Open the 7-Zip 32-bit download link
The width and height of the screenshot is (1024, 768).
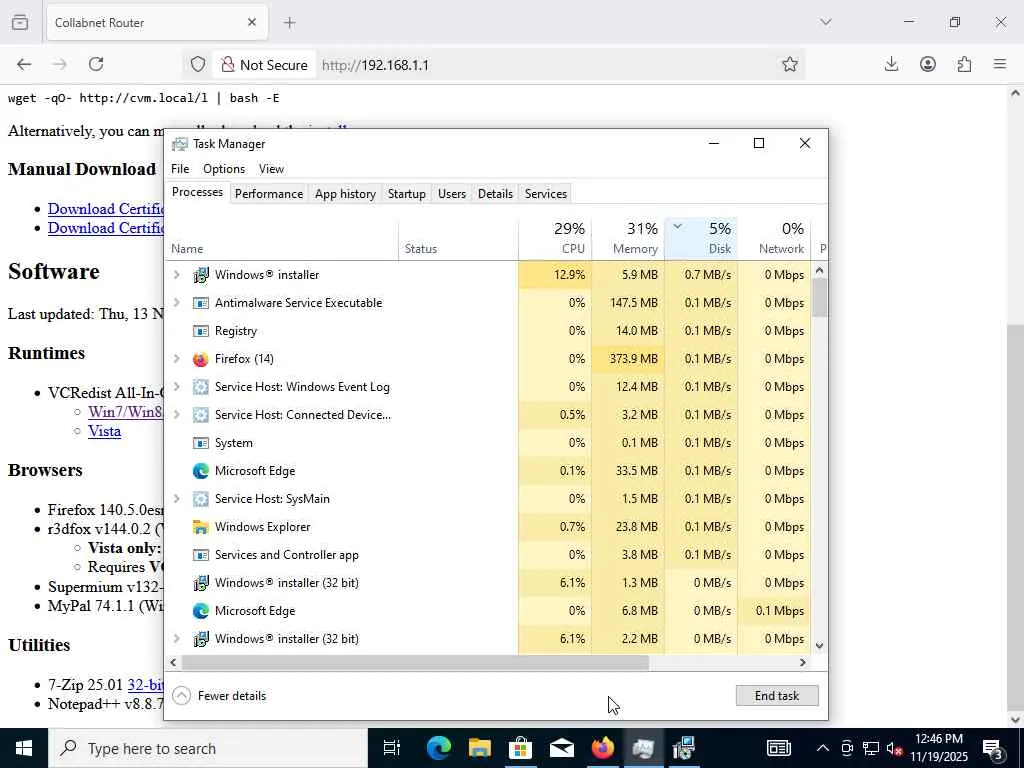pyautogui.click(x=145, y=685)
